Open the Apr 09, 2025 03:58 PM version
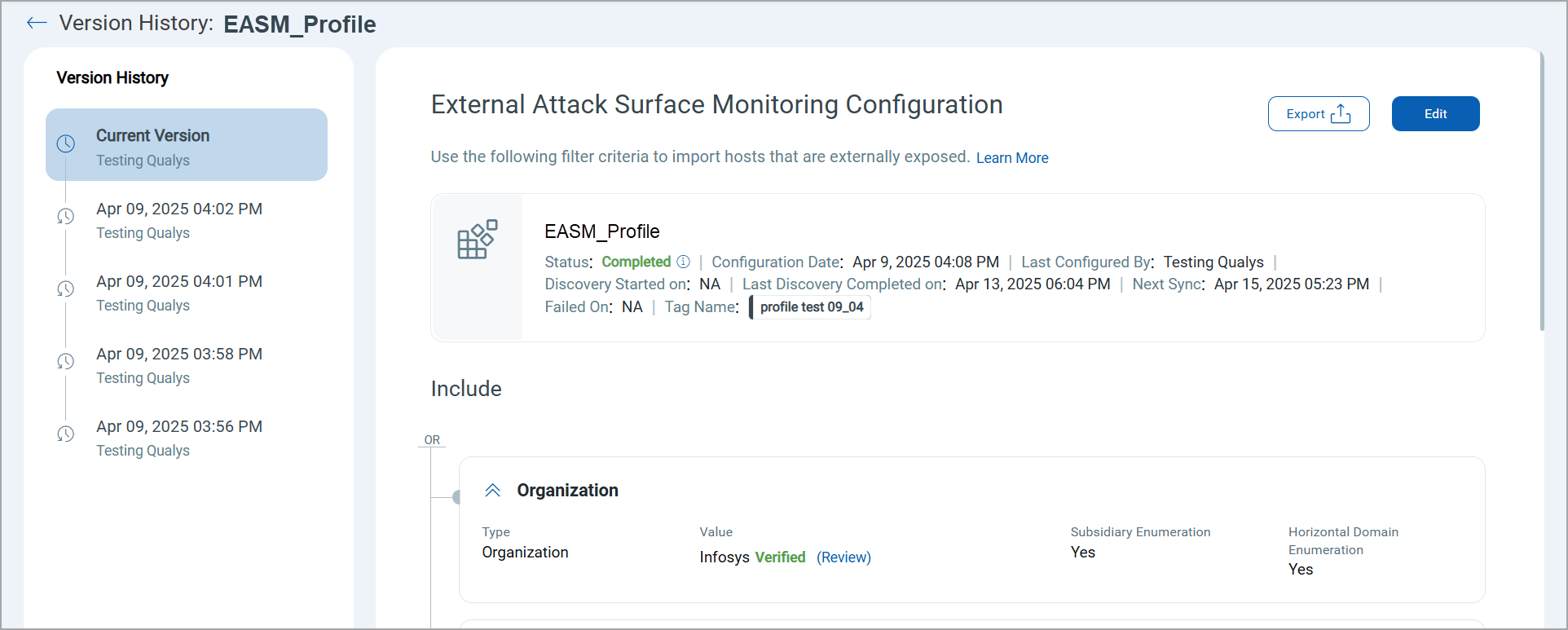Screen dimensions: 1568x630 (179, 355)
